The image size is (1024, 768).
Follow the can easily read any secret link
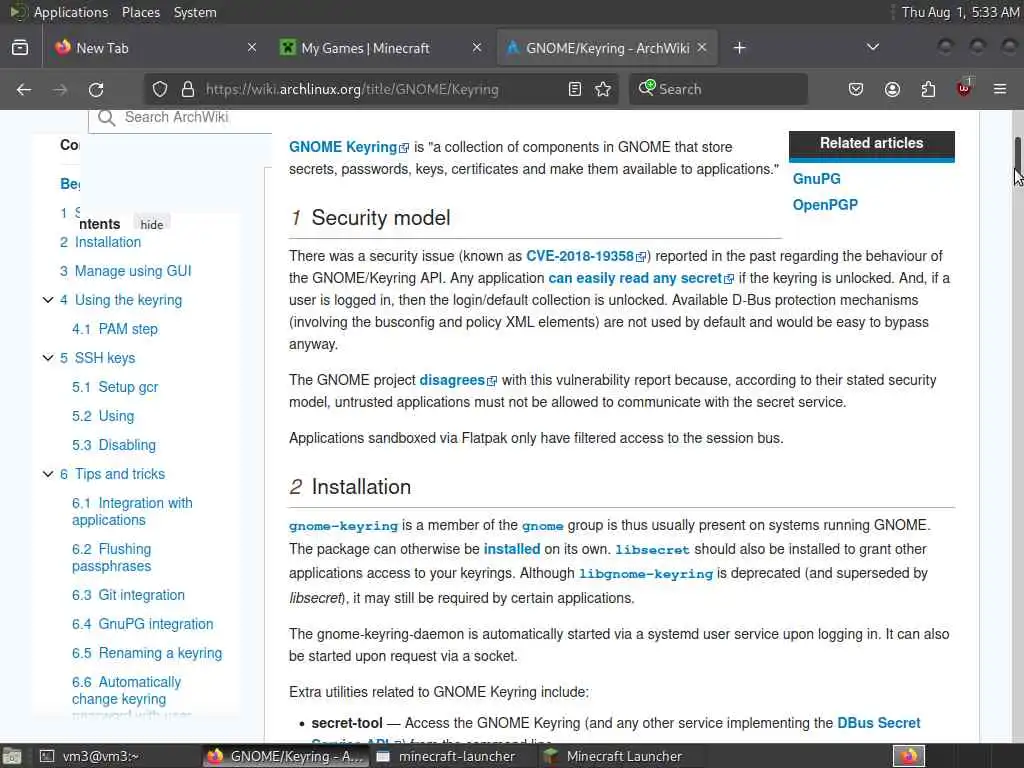[x=641, y=278]
